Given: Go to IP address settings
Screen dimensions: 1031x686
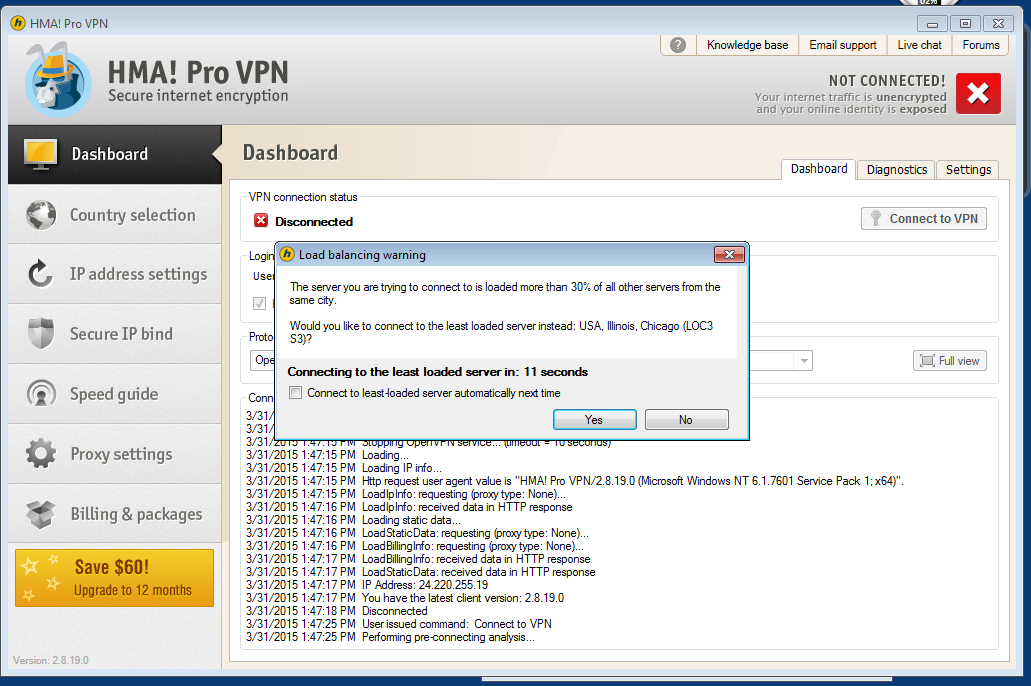Looking at the screenshot, I should click(x=115, y=274).
